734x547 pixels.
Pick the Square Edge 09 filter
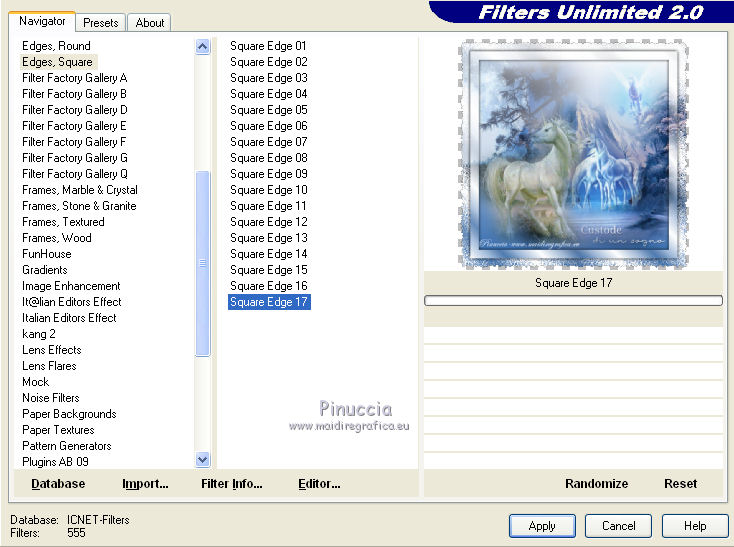[x=269, y=174]
